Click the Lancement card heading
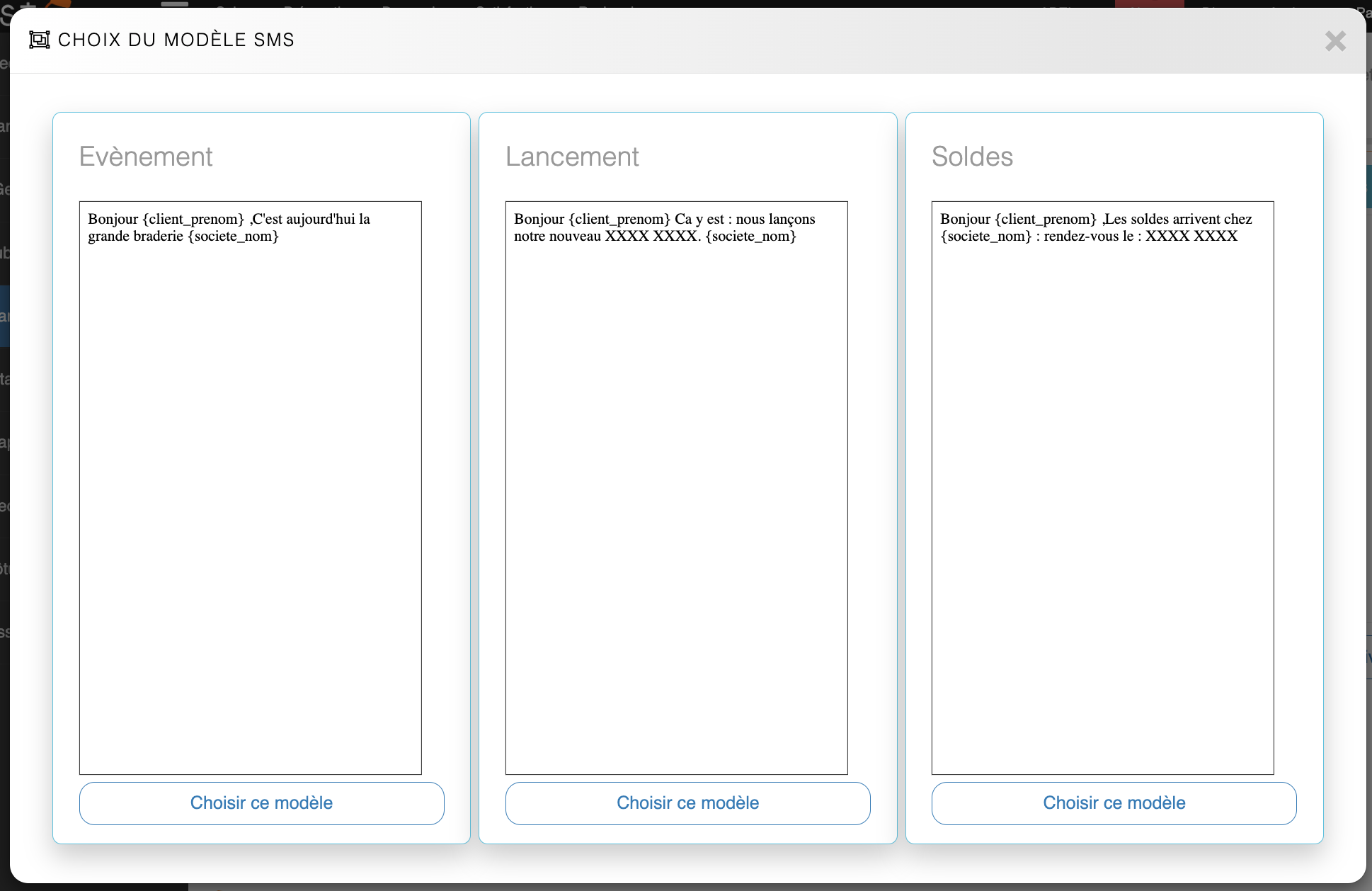The height and width of the screenshot is (891, 1372). point(572,157)
